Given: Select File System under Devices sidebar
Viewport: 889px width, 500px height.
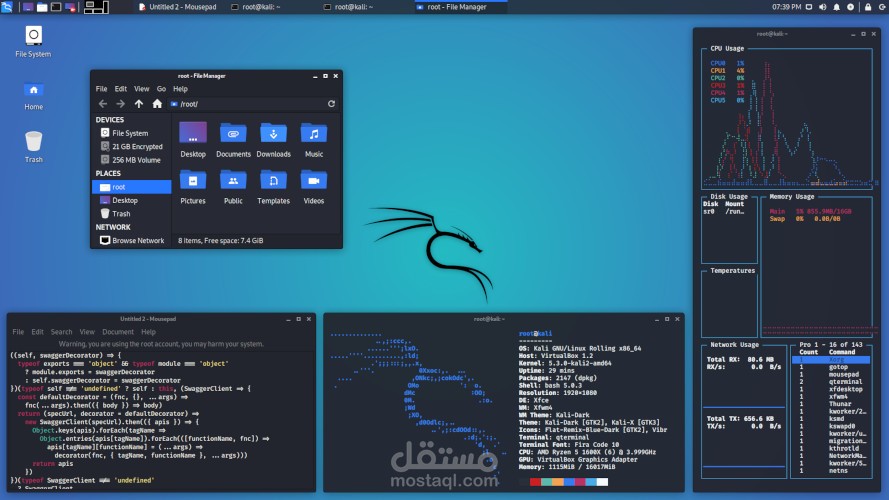Looking at the screenshot, I should [x=132, y=133].
